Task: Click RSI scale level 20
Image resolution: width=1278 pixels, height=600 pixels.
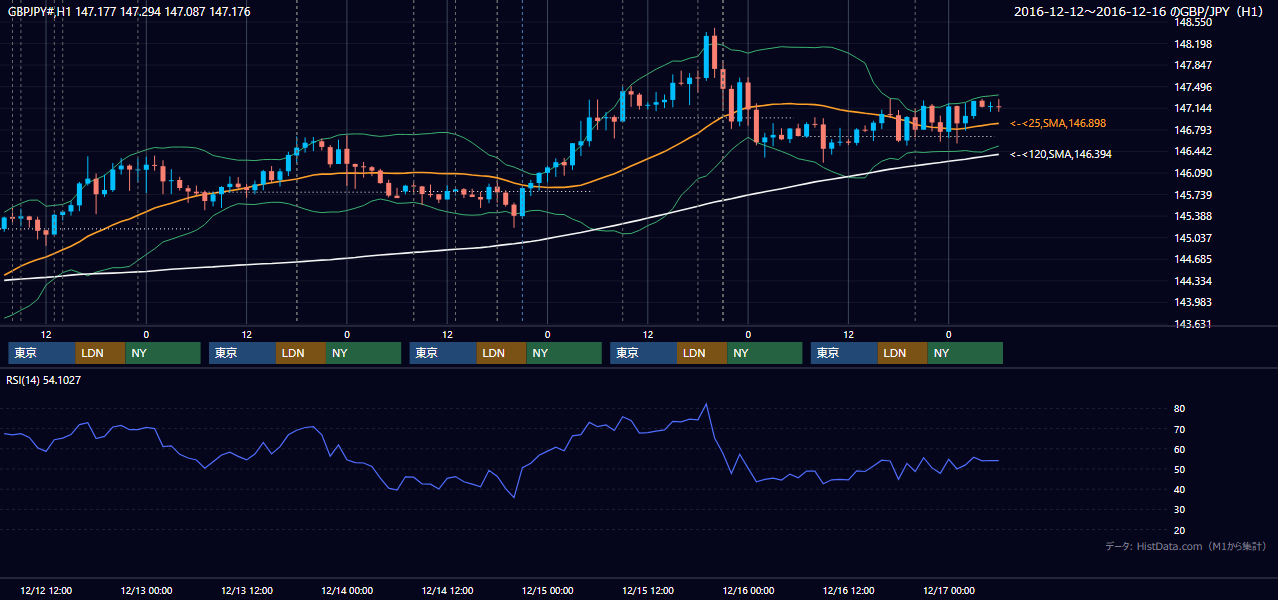Action: (x=1180, y=530)
